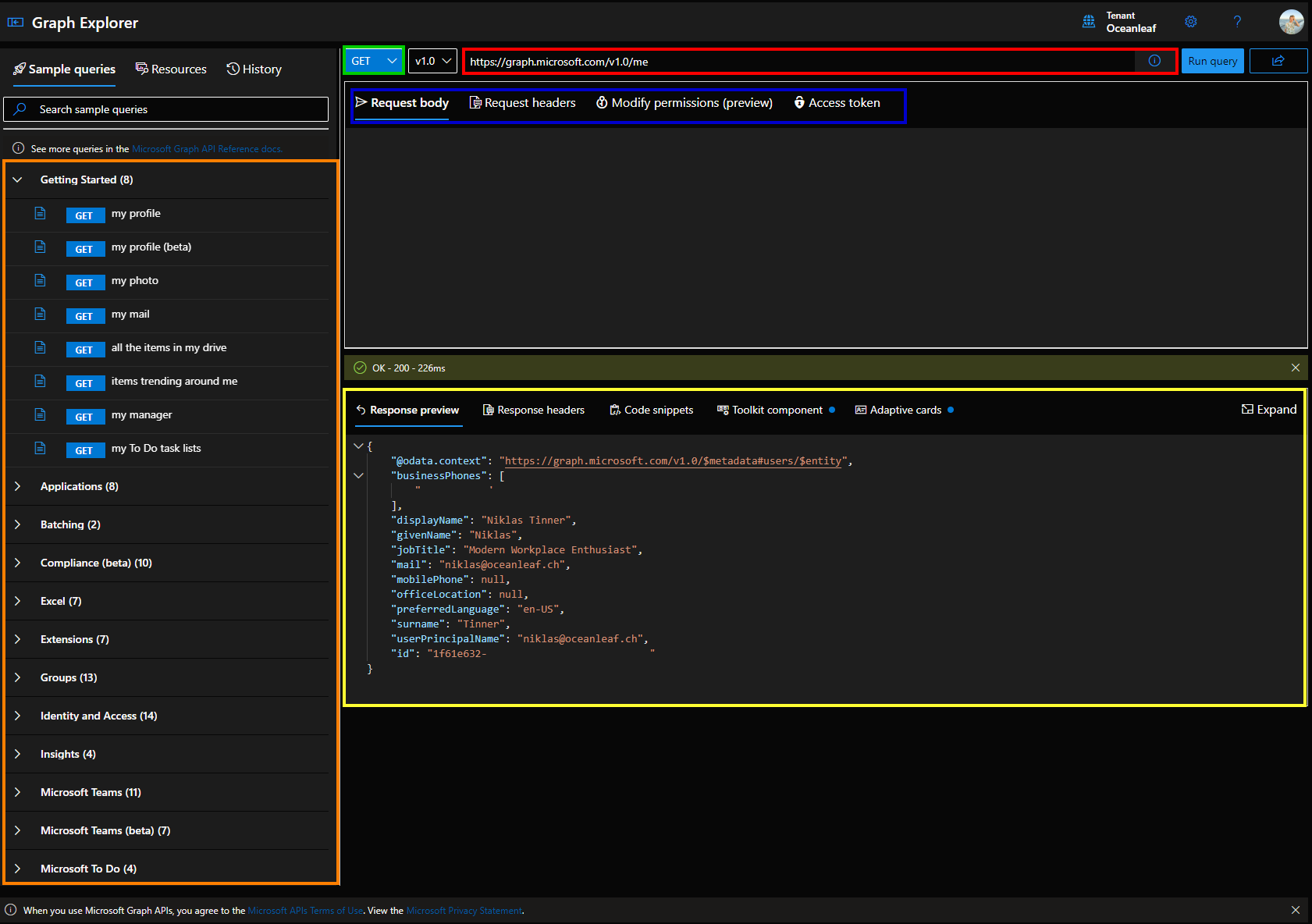1312x924 pixels.
Task: Select the Response headers tab
Action: tap(534, 410)
